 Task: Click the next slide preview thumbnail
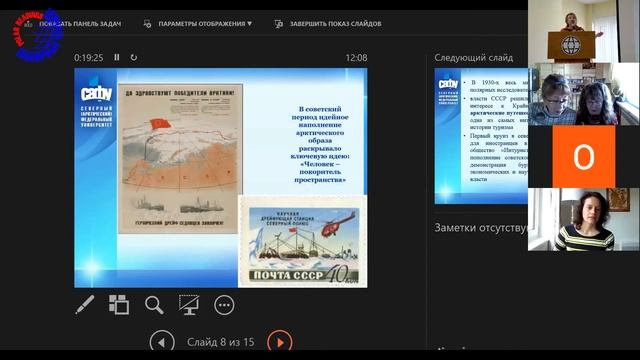click(481, 136)
